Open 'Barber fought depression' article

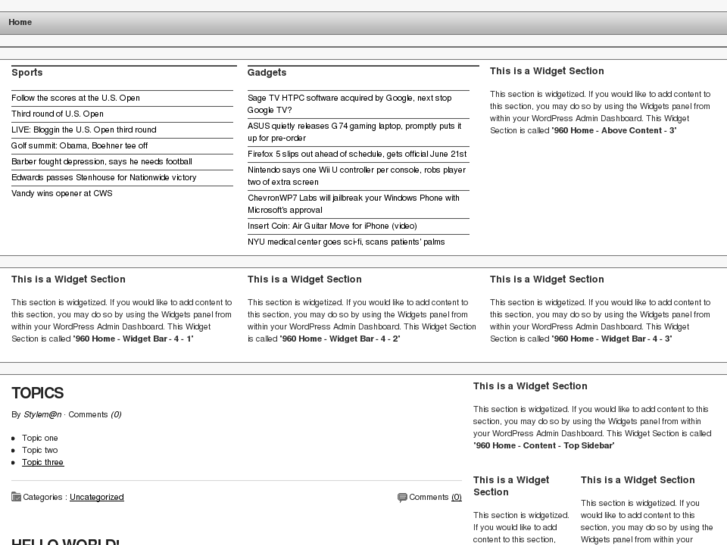[102, 161]
